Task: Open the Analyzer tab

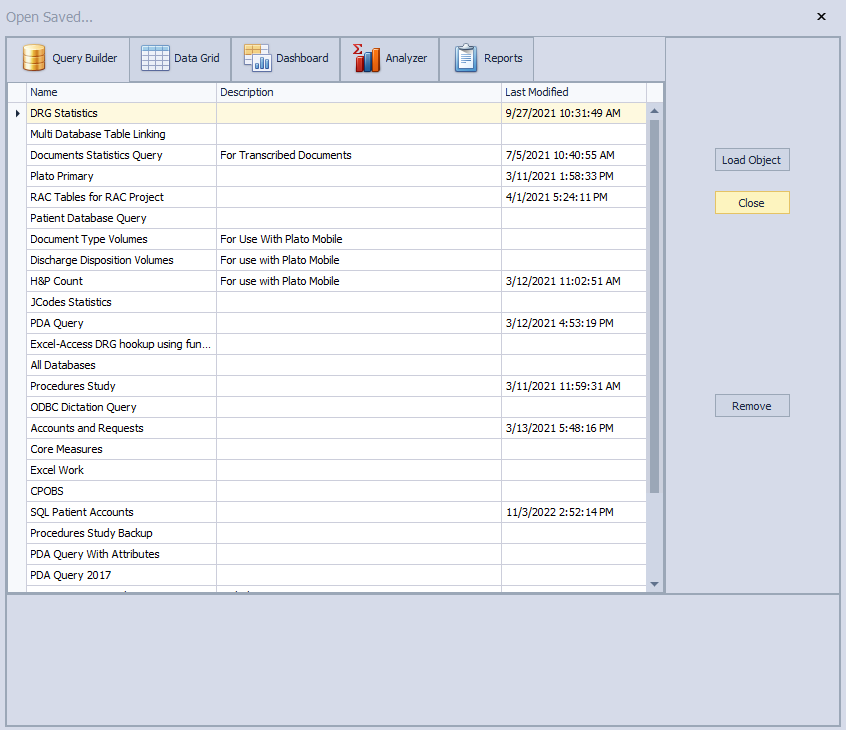Action: pos(390,59)
